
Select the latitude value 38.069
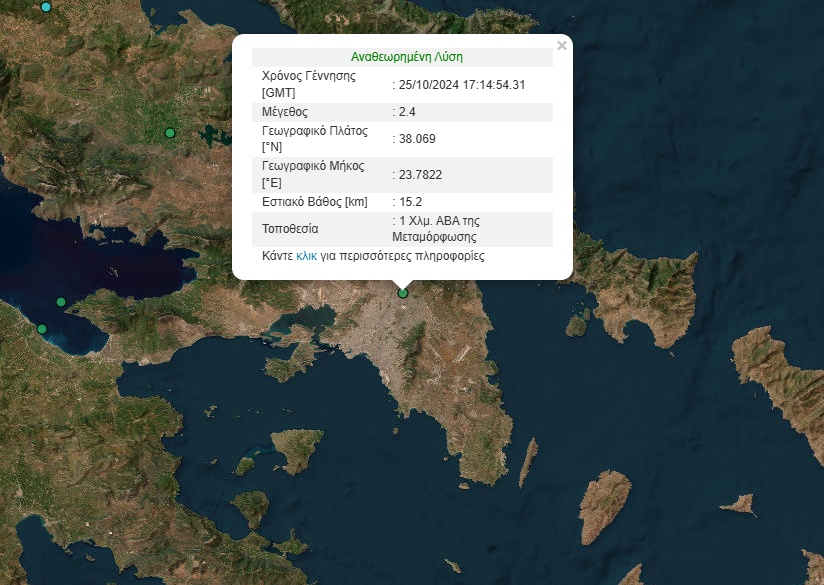[x=417, y=139]
